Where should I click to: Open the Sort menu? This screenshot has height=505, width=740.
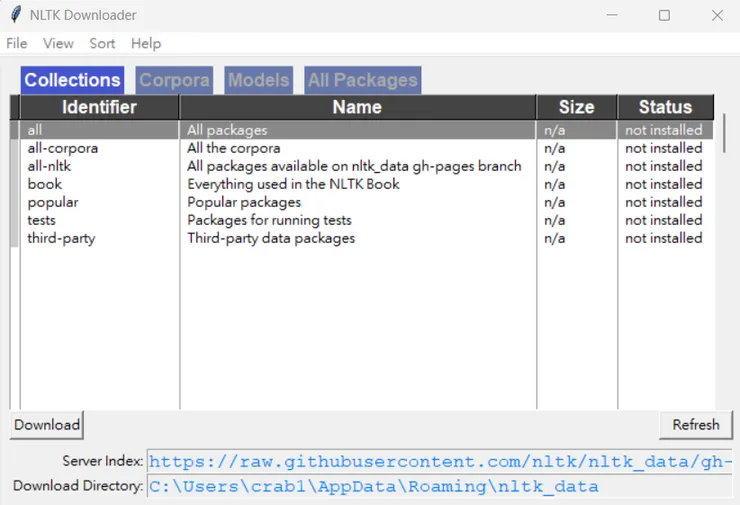102,43
